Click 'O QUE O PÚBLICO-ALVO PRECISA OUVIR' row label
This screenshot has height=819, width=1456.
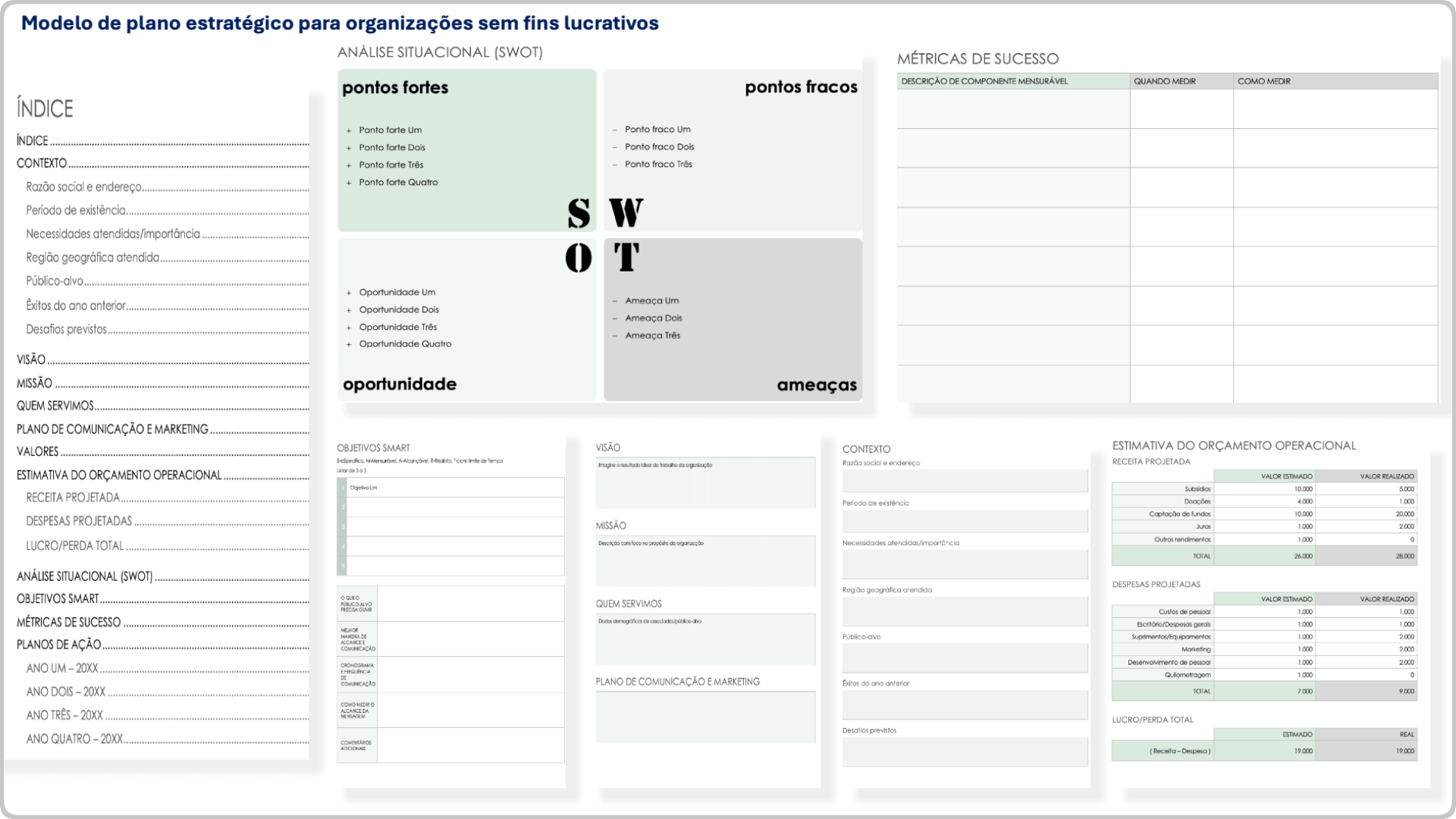356,604
